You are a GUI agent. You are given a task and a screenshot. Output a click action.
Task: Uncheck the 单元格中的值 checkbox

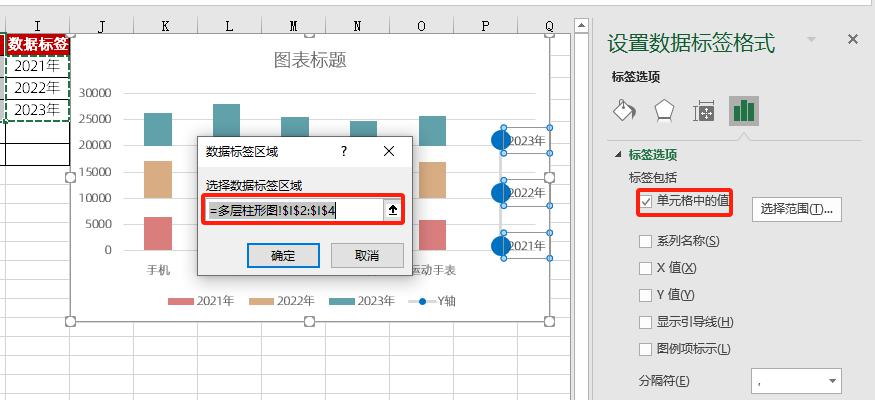(646, 201)
